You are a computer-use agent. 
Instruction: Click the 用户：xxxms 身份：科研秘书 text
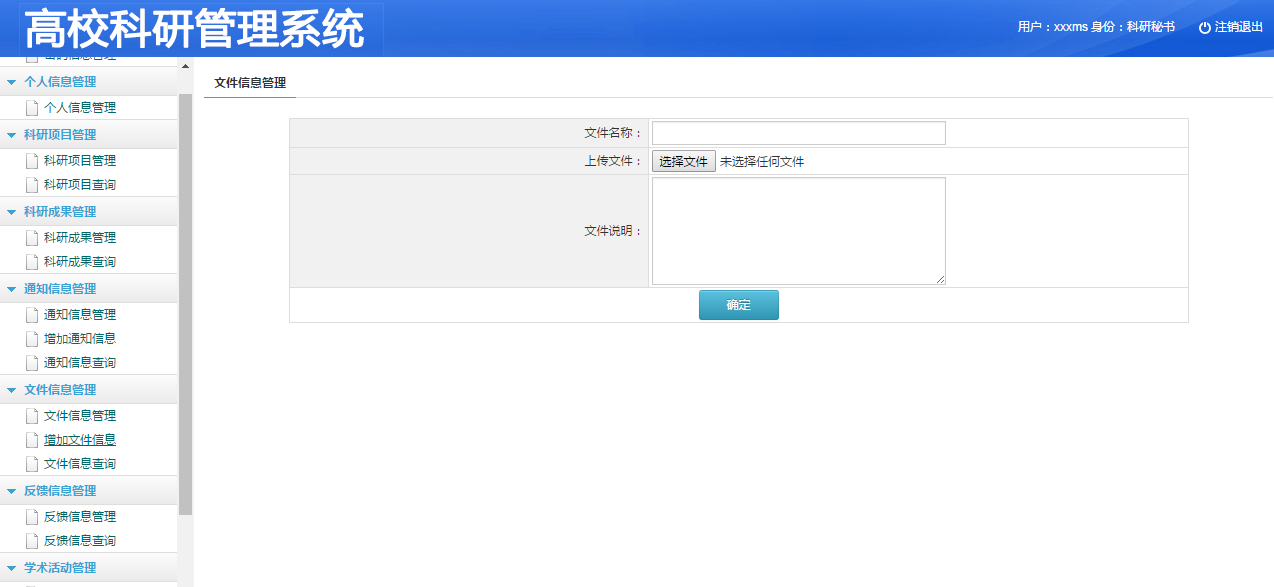pos(1096,28)
